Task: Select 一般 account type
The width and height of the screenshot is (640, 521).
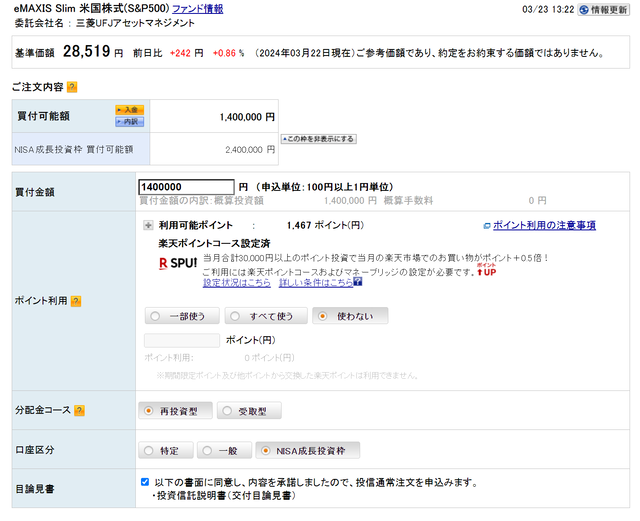Action: [x=224, y=450]
